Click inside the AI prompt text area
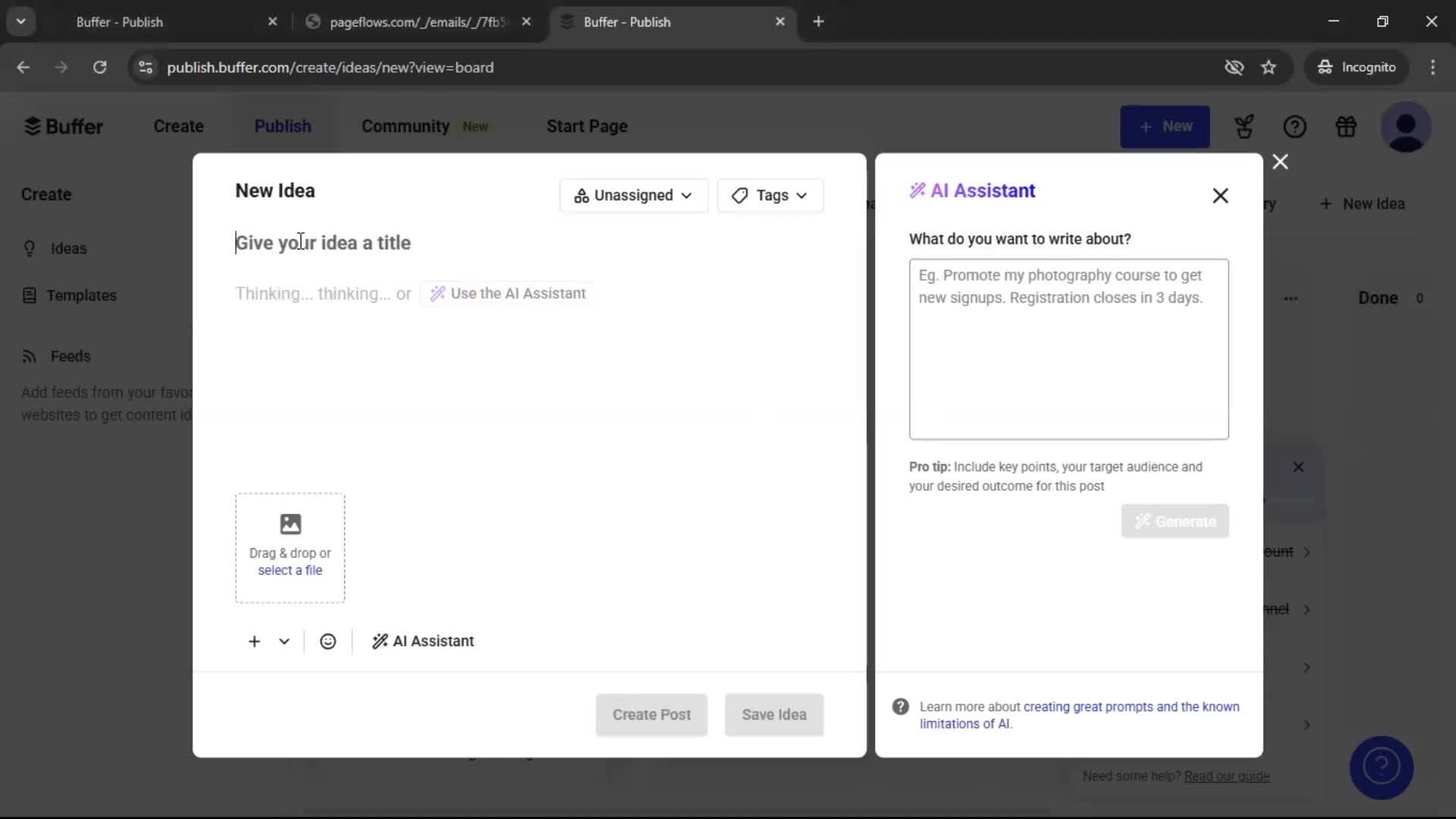 click(x=1068, y=349)
